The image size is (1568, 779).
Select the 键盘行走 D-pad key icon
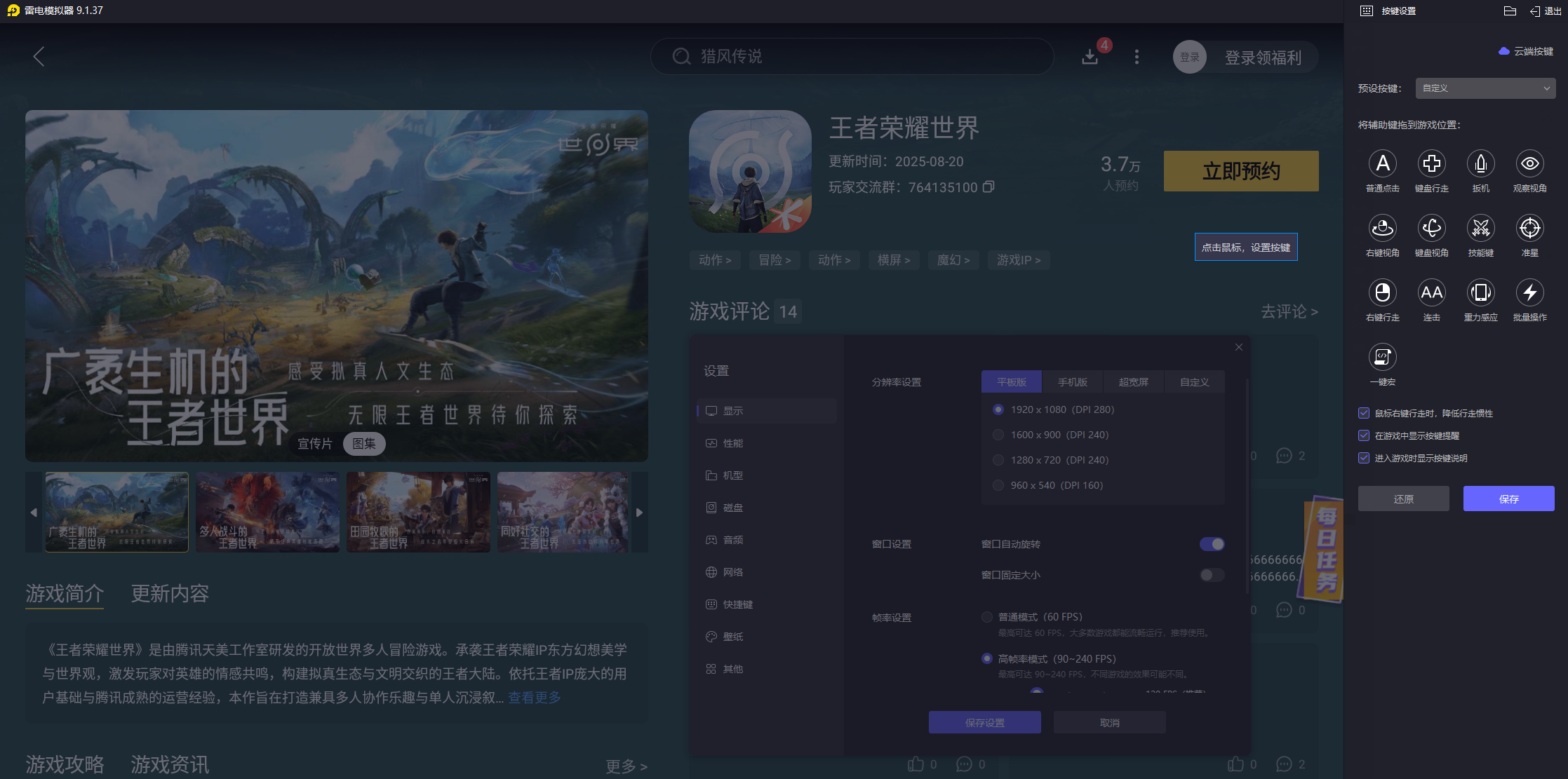coord(1431,163)
